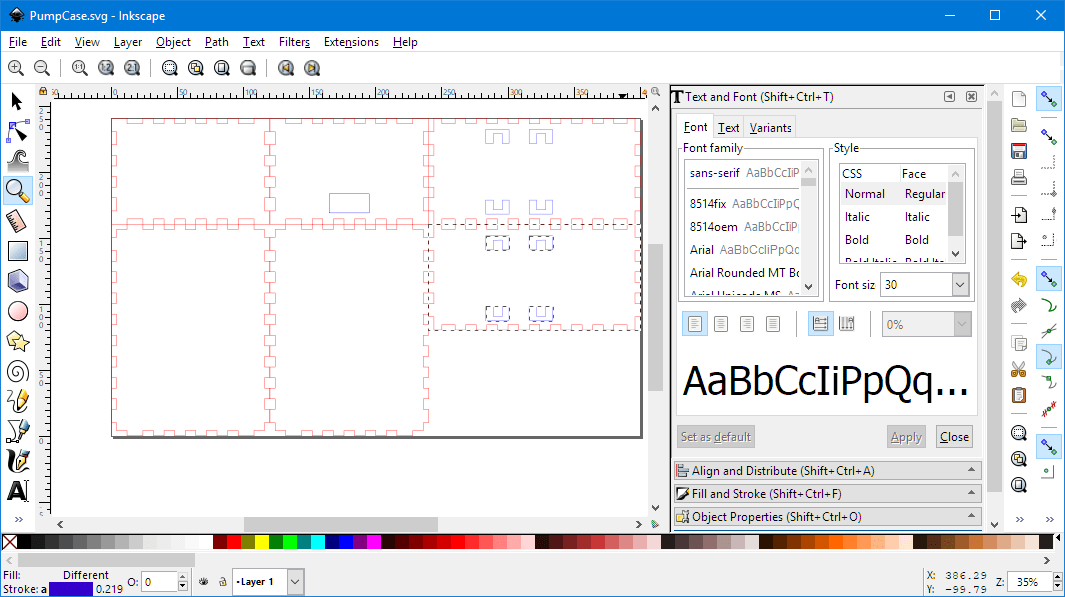This screenshot has width=1065, height=597.
Task: Select Arial in Font family list
Action: coord(744,250)
